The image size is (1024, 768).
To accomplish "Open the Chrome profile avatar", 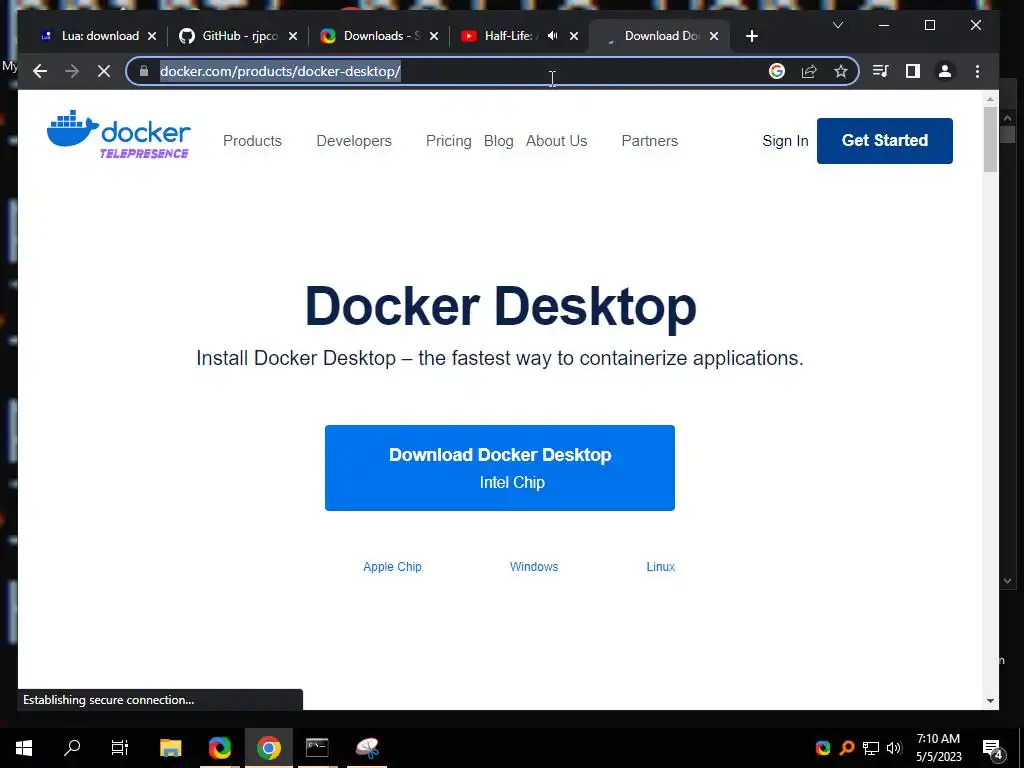I will [944, 71].
